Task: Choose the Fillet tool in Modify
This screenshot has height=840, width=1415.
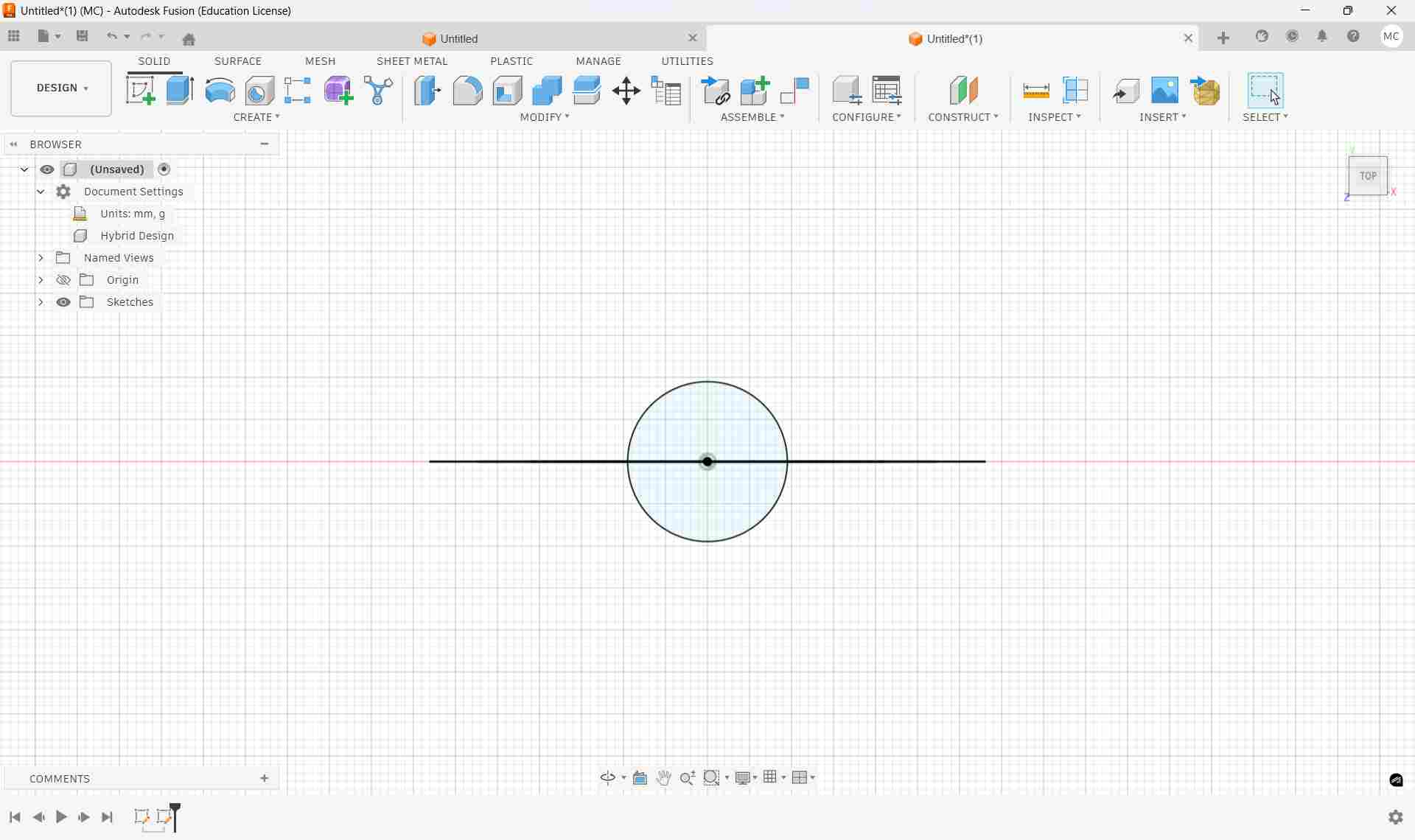Action: coord(467,91)
